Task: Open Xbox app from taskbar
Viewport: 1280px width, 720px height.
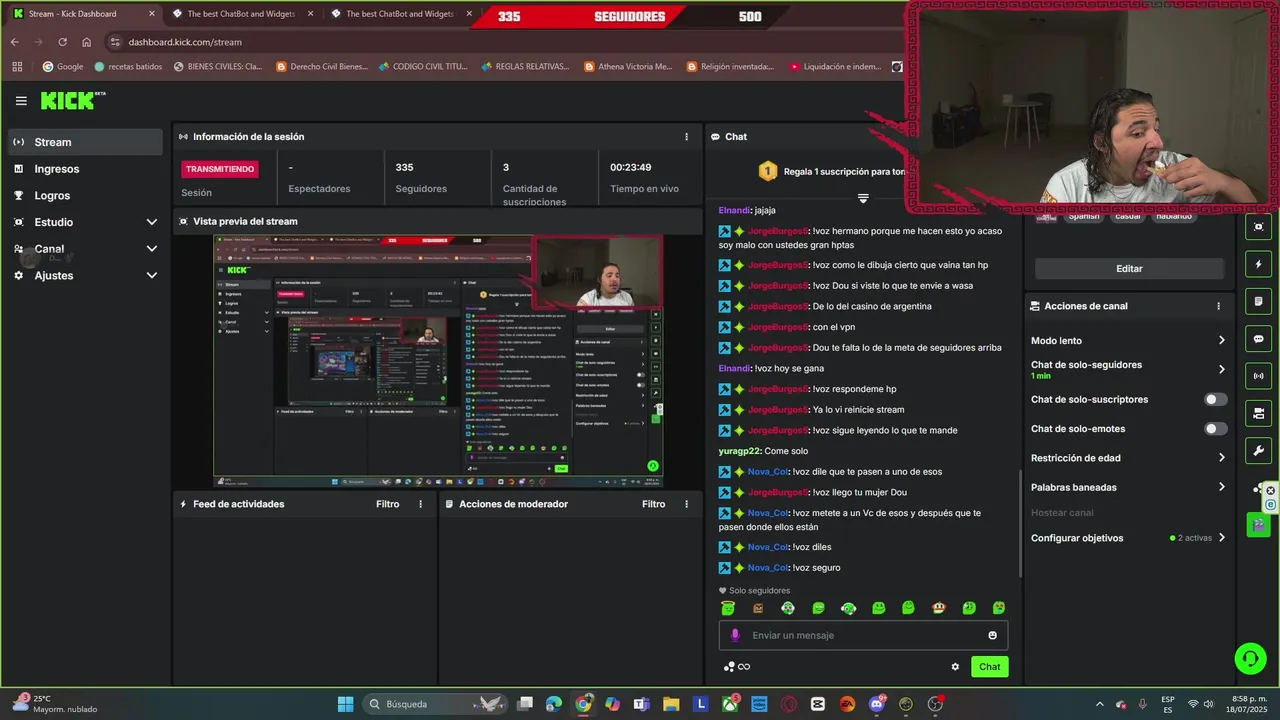Action: click(x=730, y=704)
